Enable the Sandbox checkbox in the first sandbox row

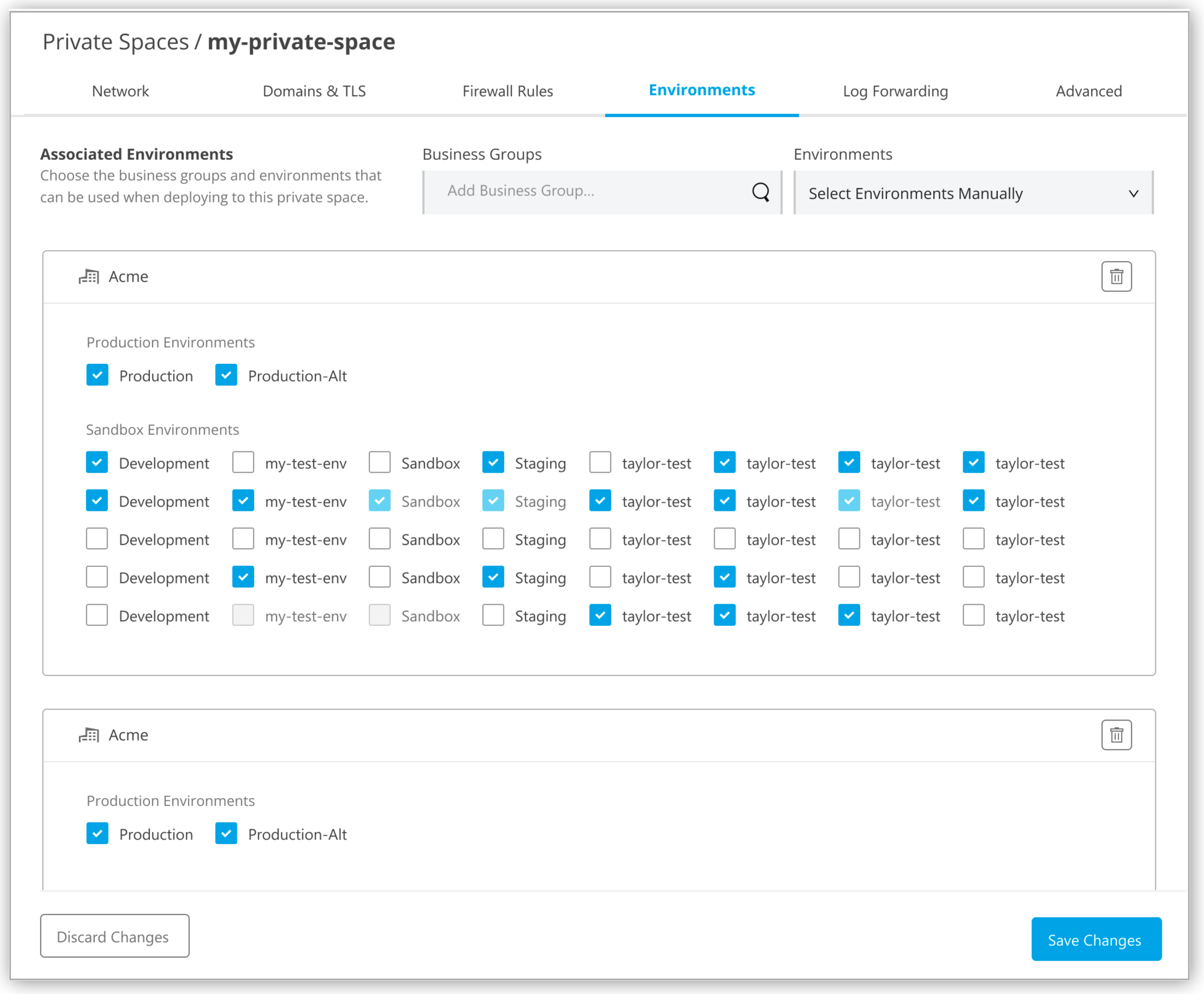379,463
